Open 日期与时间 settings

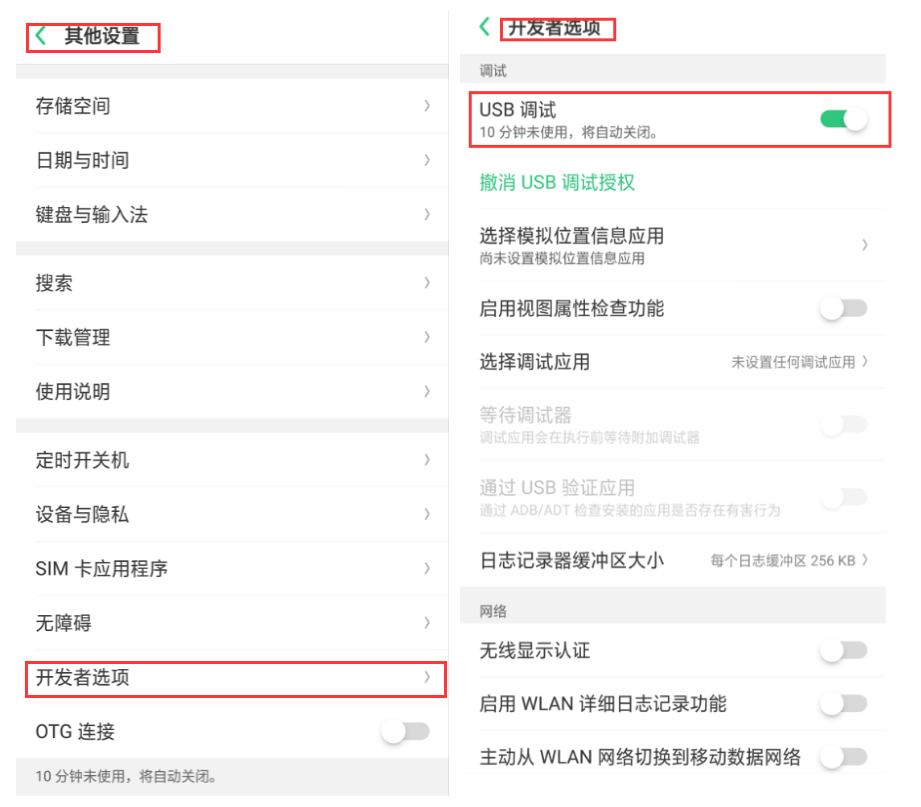tap(232, 160)
